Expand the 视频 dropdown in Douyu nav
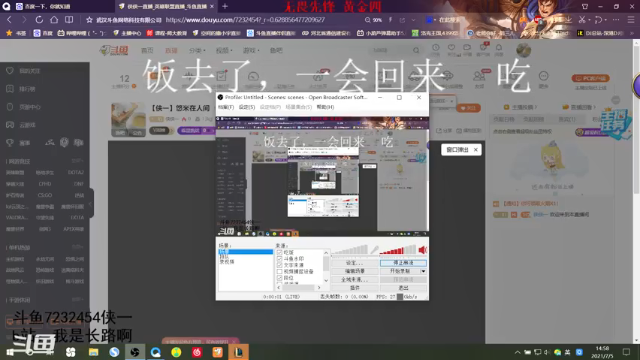 (224, 50)
